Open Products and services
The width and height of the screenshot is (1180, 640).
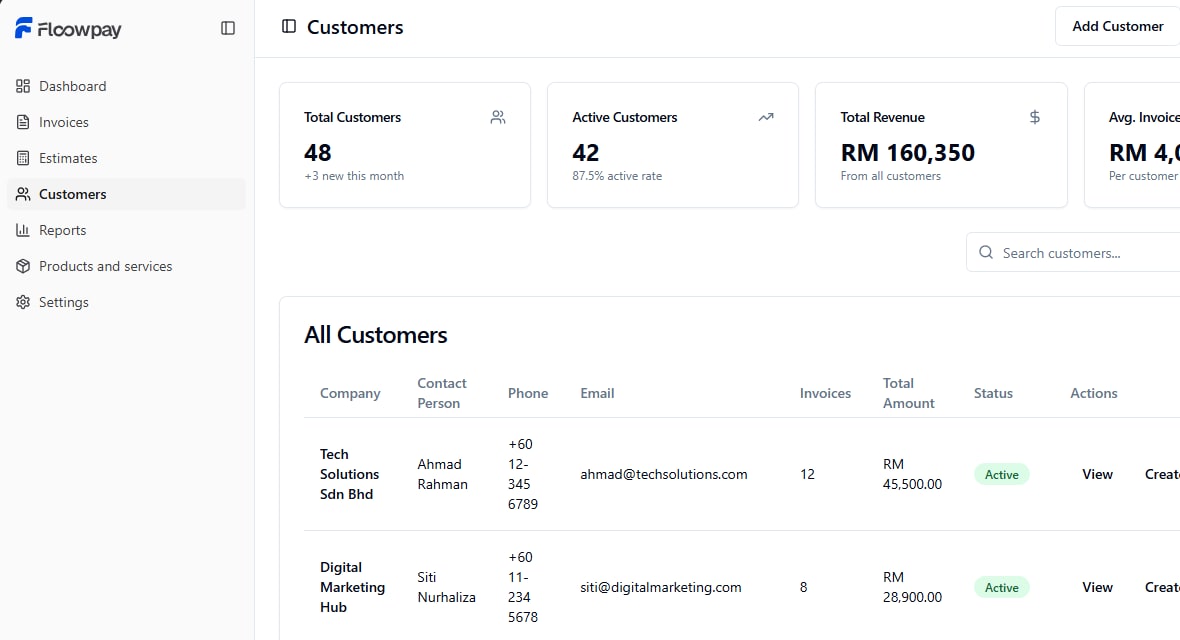pyautogui.click(x=126, y=266)
